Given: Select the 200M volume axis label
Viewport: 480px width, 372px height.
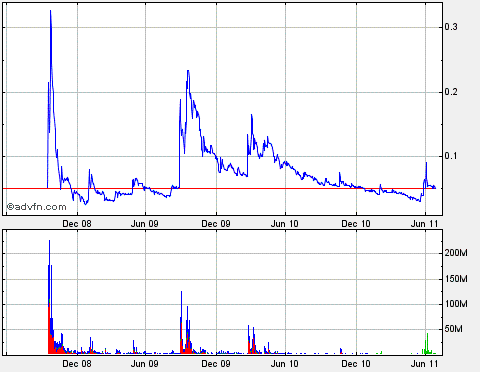Looking at the screenshot, I should [456, 253].
